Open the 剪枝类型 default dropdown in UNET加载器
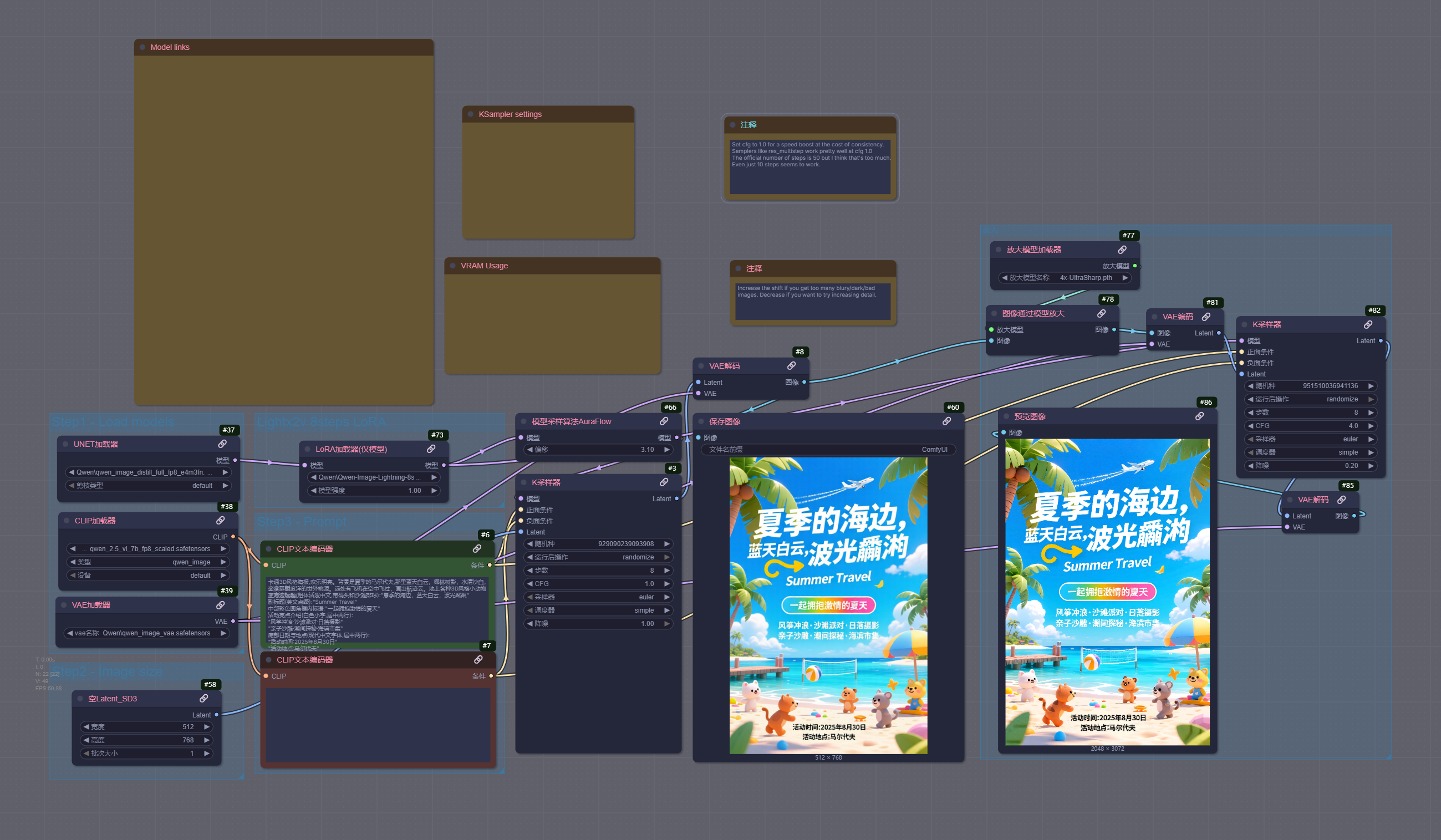This screenshot has height=840, width=1441. coord(149,486)
